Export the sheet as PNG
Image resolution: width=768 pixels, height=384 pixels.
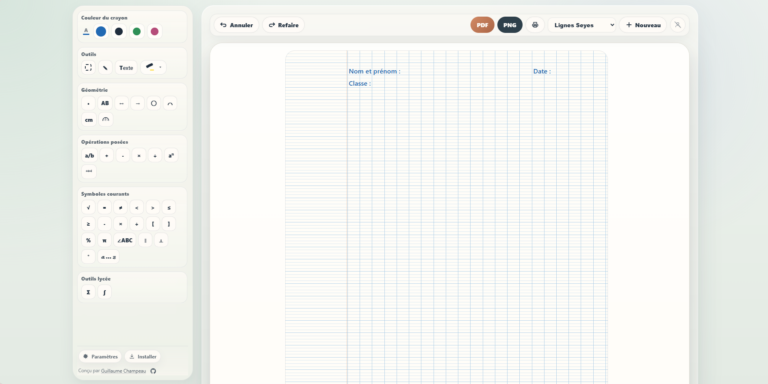pyautogui.click(x=510, y=25)
